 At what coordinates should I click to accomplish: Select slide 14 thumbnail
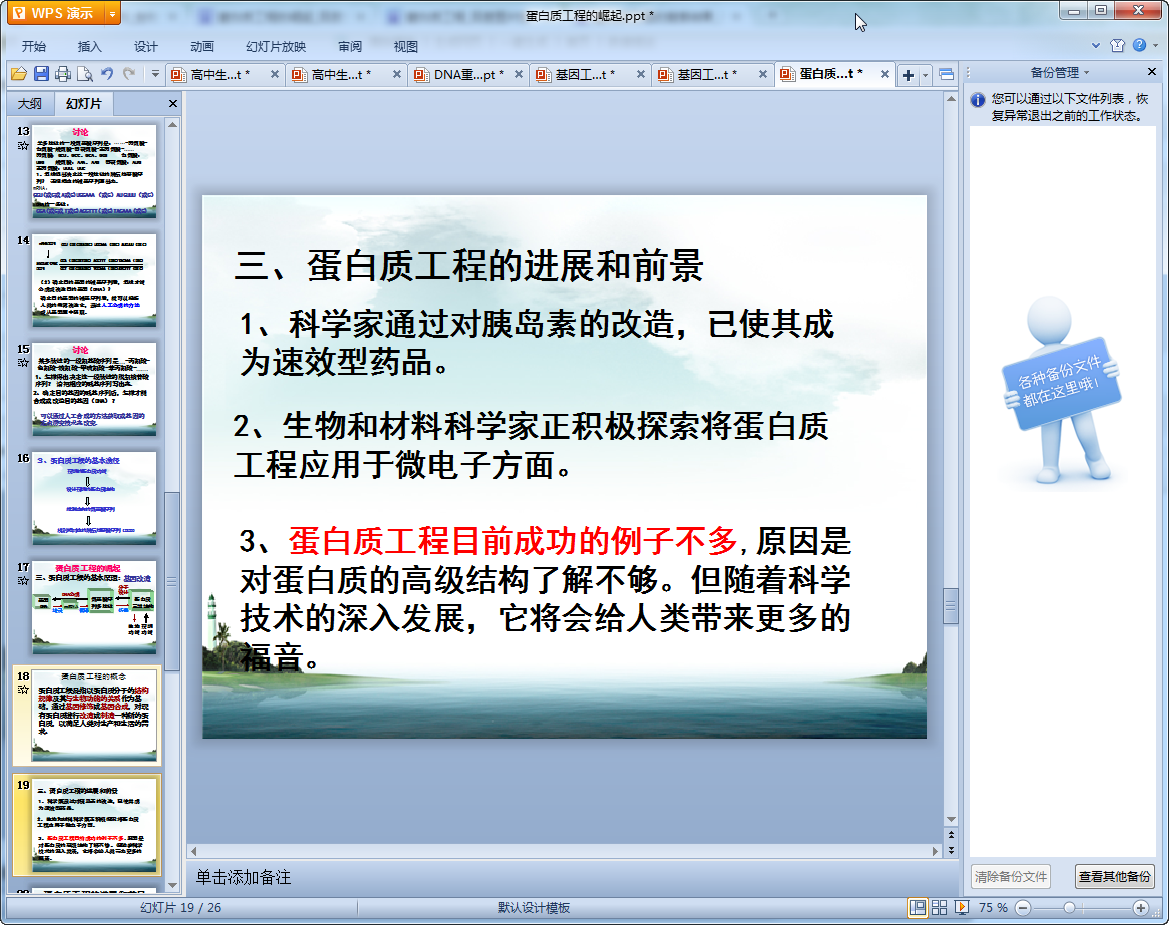pyautogui.click(x=94, y=280)
